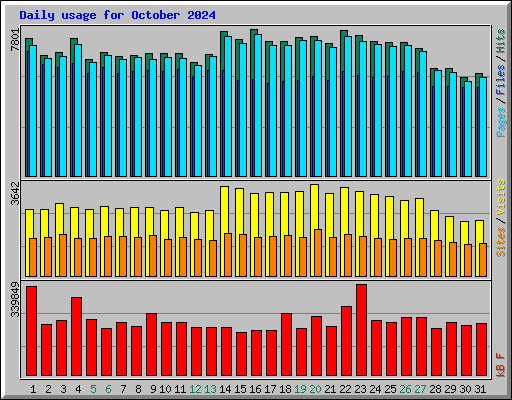Click the 3642 axis value label
This screenshot has width=512, height=400.
pyautogui.click(x=15, y=193)
